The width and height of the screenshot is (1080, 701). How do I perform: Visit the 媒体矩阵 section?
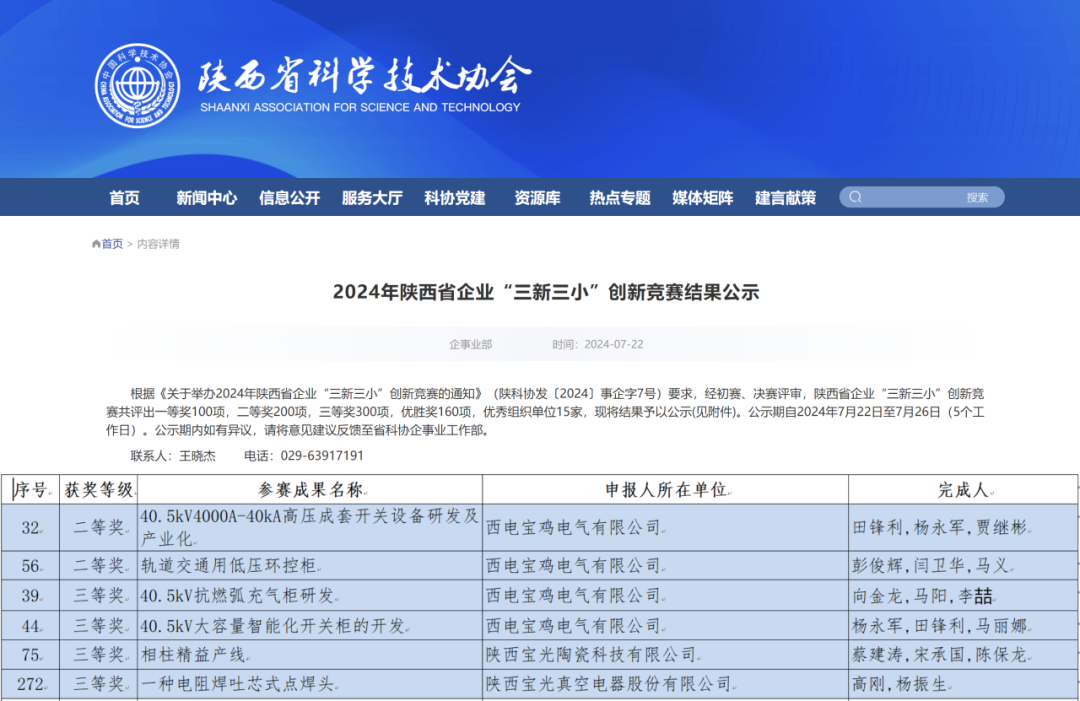coord(702,198)
